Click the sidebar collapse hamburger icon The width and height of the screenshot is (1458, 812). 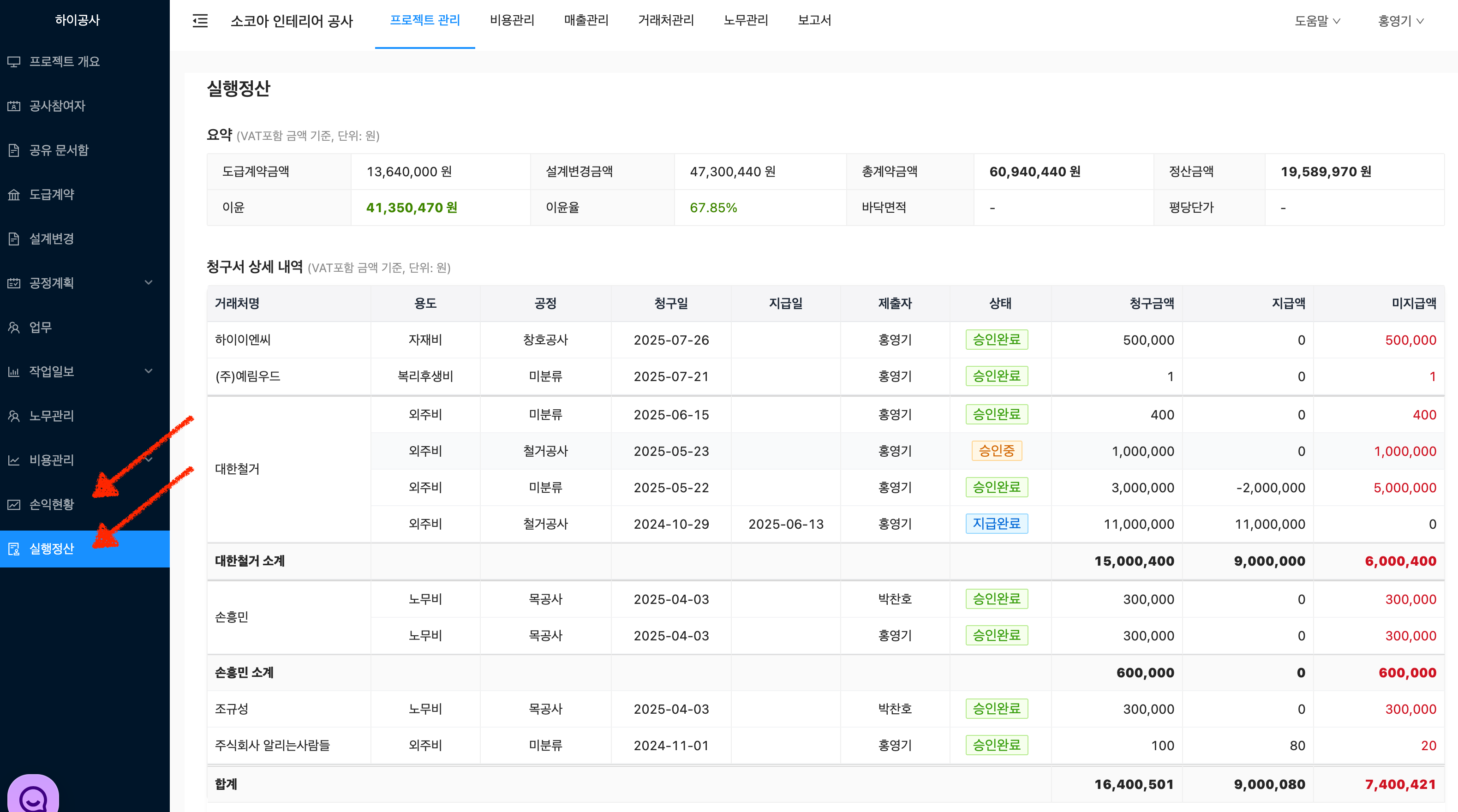pos(200,21)
